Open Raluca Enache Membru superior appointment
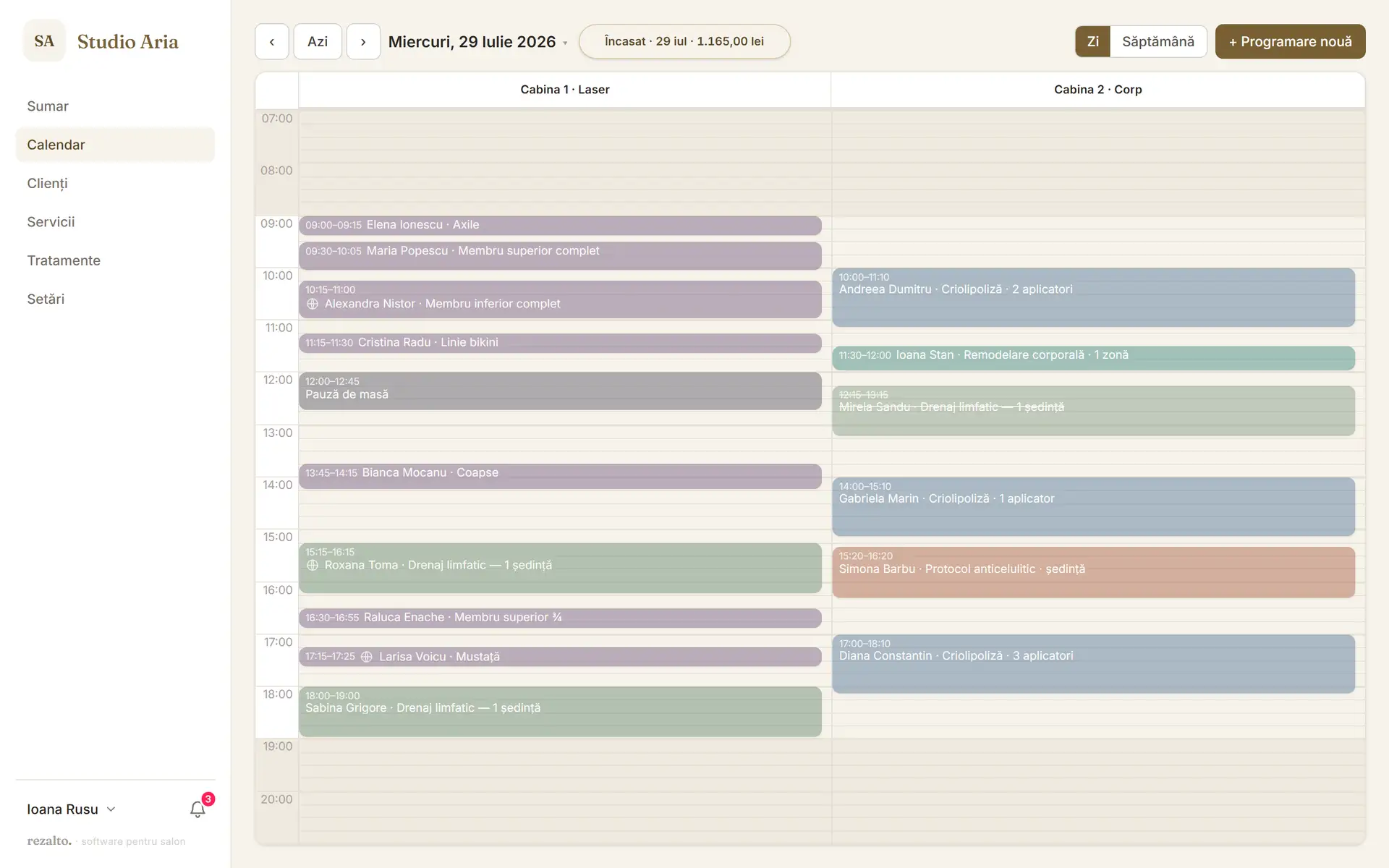1389x868 pixels. pos(560,618)
